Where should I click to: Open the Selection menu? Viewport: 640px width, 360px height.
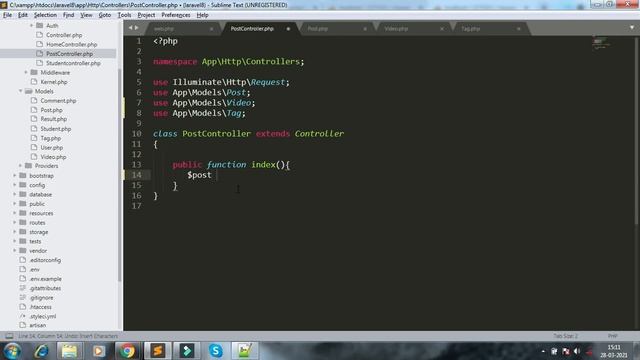[x=45, y=15]
